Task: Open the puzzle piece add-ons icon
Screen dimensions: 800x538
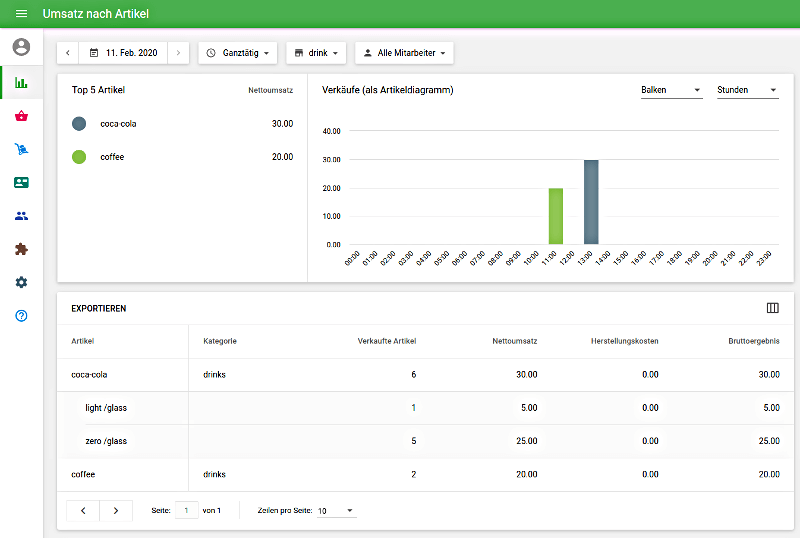Action: 21,249
